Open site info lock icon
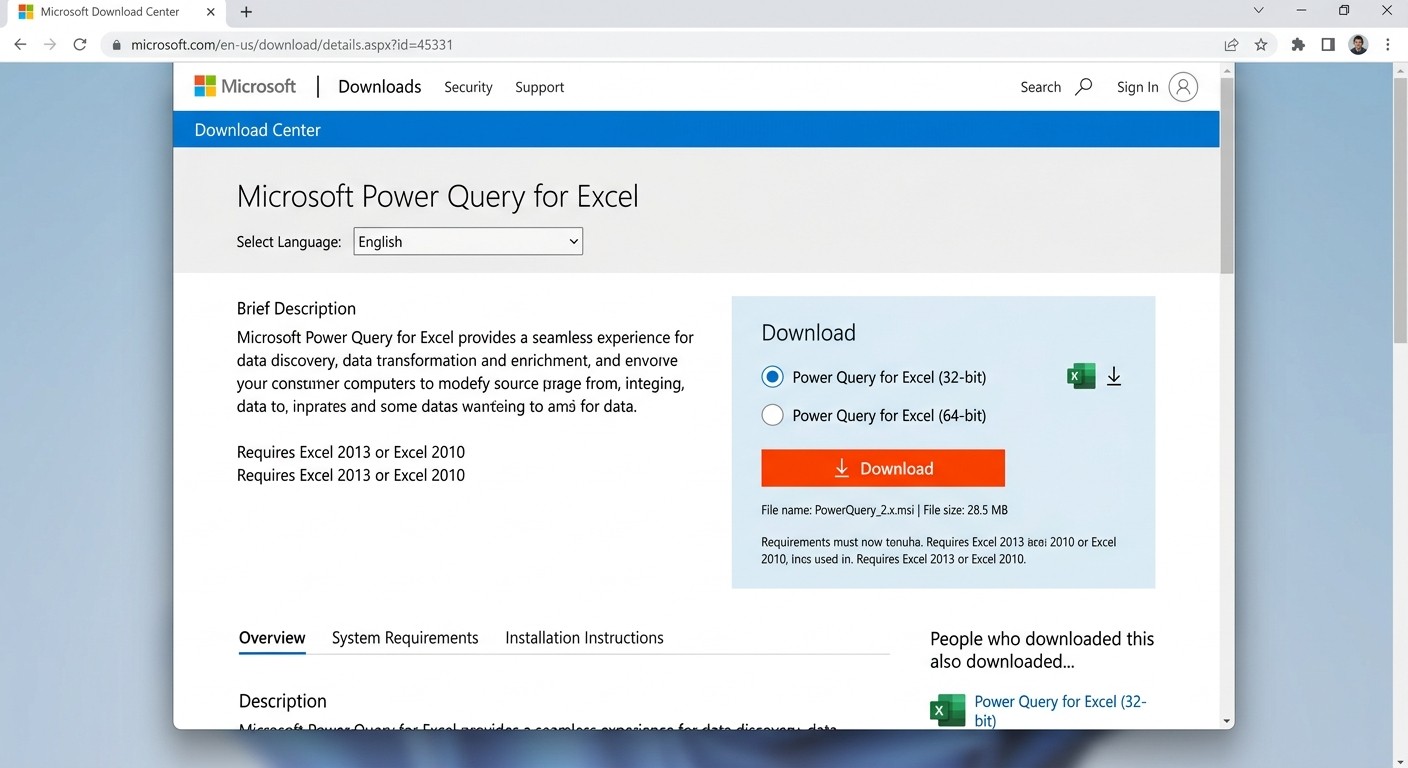Screen dimensions: 1408x768 tap(117, 45)
